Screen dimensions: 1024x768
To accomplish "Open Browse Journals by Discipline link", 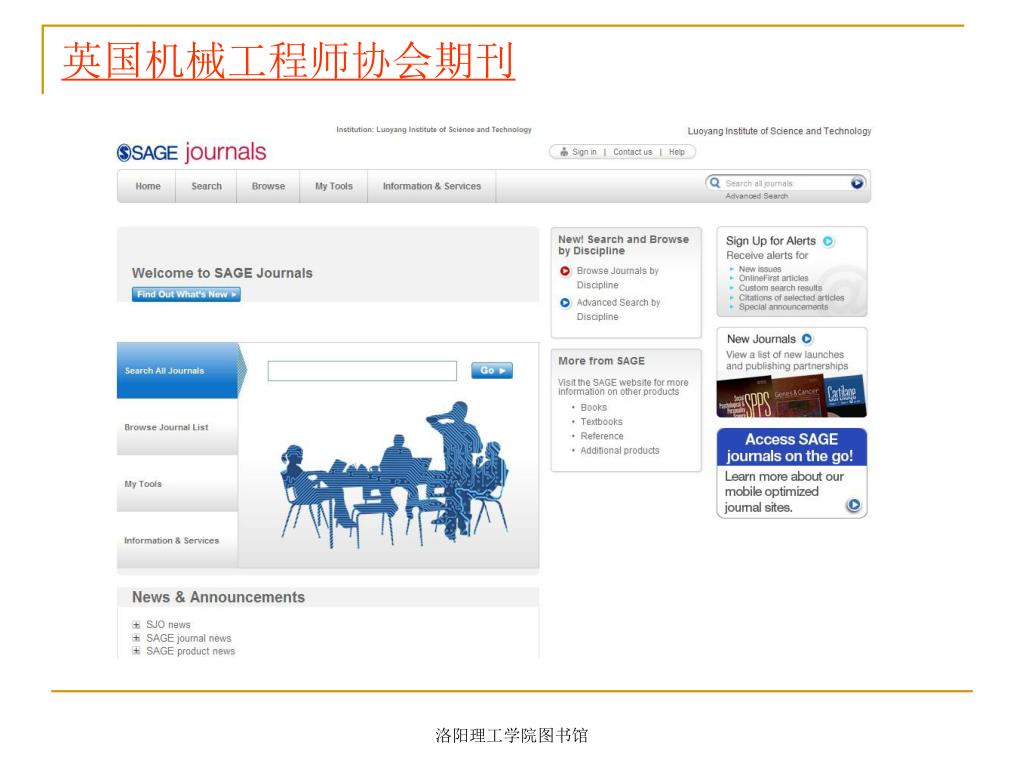I will pyautogui.click(x=617, y=278).
